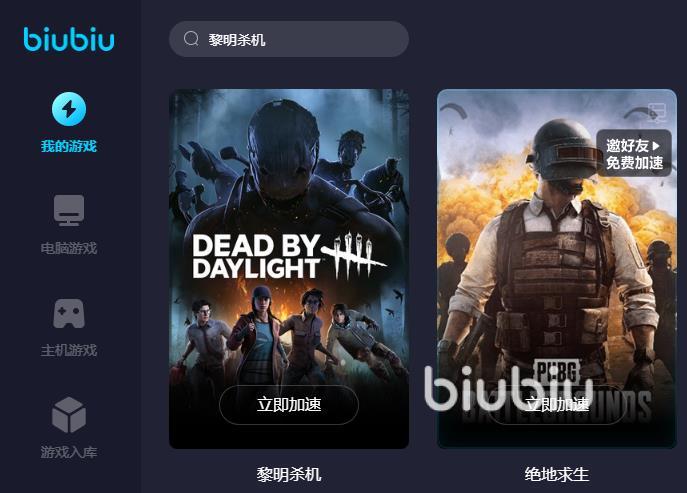This screenshot has height=493, width=687.
Task: Select the Dead by Daylight cover thumbnail
Action: tap(289, 269)
